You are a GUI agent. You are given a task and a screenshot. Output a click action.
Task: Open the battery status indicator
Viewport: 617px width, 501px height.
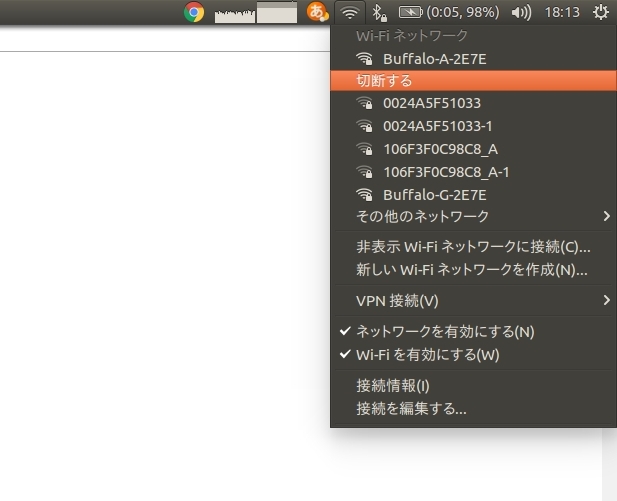point(449,13)
